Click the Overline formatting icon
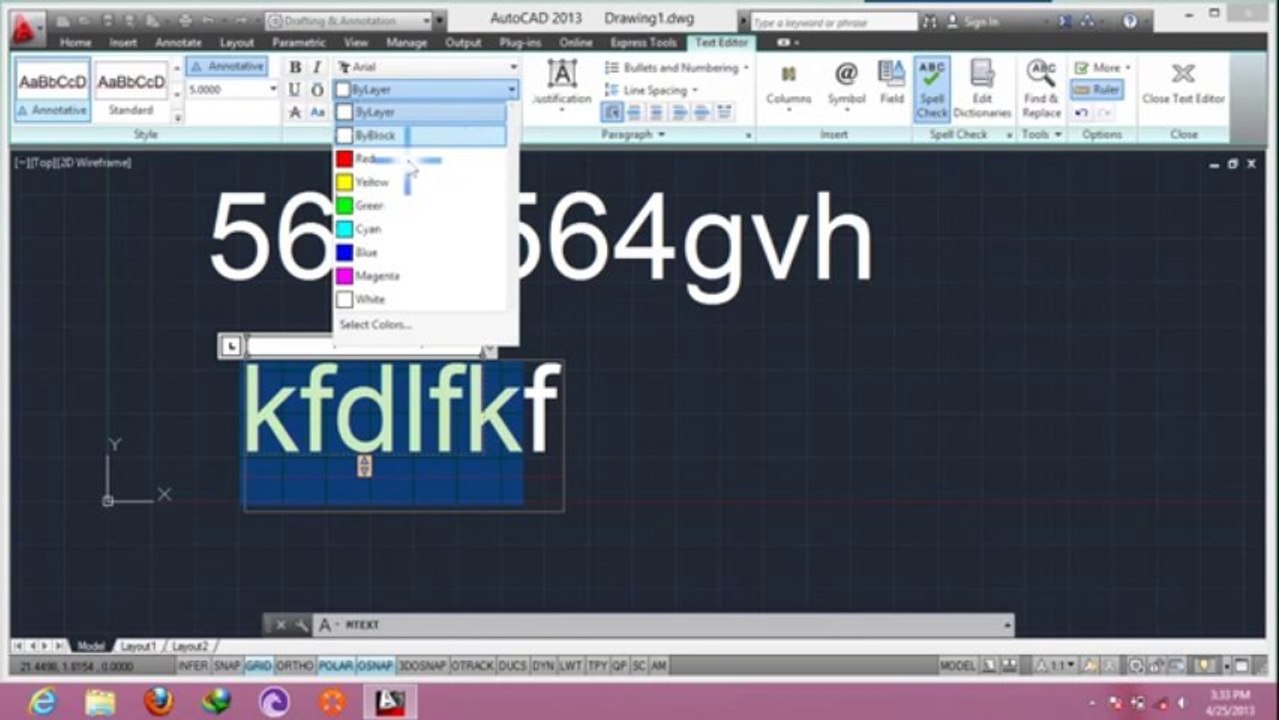This screenshot has width=1279, height=720. [x=317, y=90]
